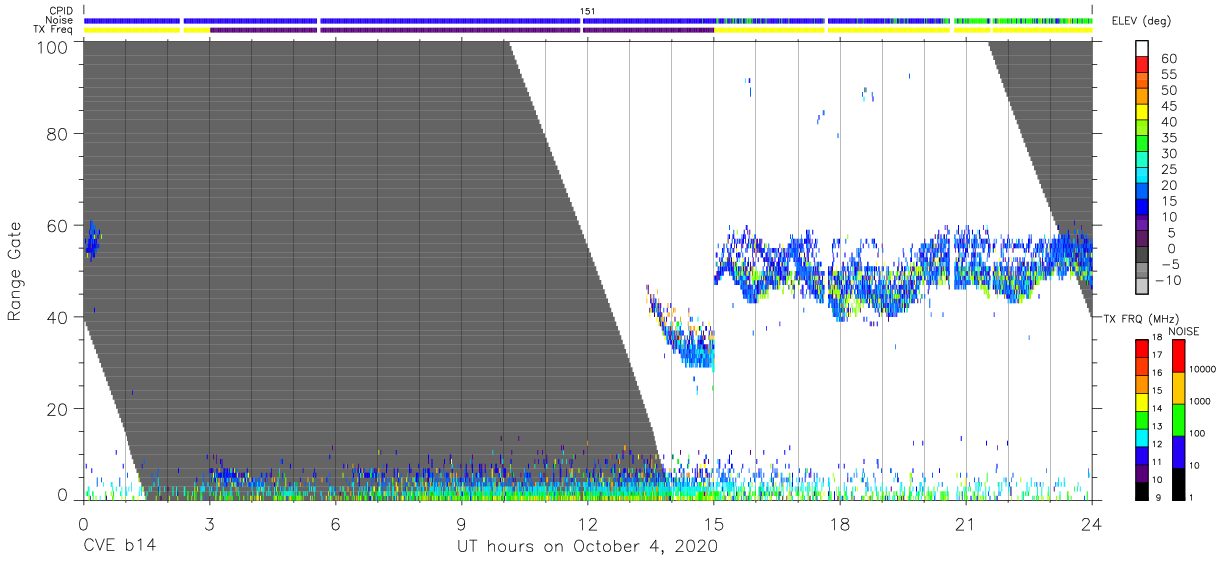Click the '3' tick on UT hours axis
Viewport: 1228px width, 567px height.
pos(209,524)
